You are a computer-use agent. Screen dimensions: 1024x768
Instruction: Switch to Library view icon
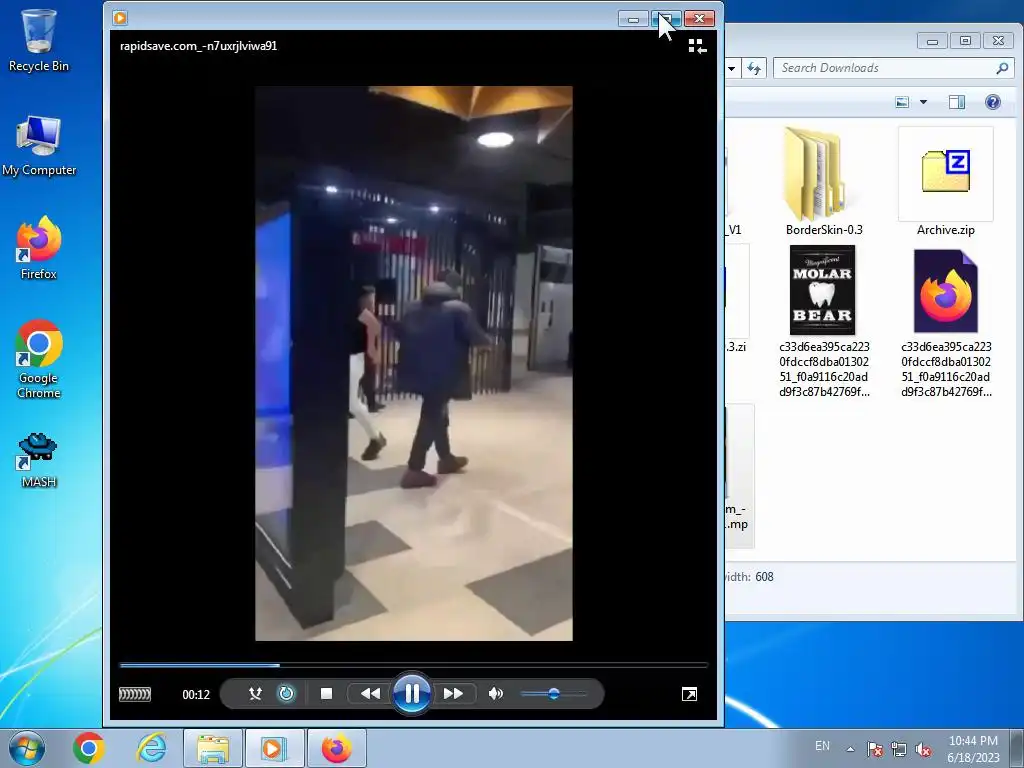point(697,46)
